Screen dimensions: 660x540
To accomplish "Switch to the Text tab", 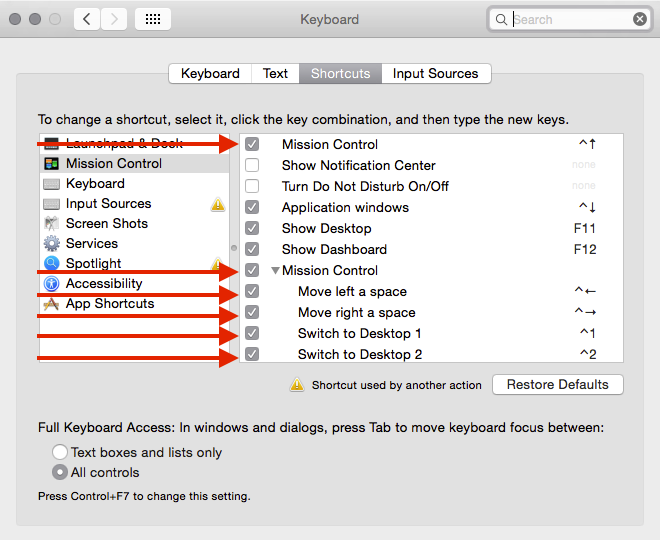I will [x=275, y=74].
